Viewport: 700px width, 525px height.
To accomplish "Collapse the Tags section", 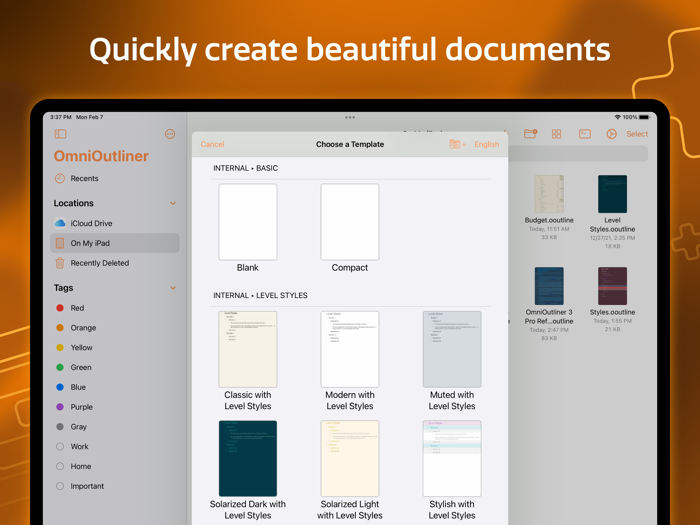I will 173,288.
